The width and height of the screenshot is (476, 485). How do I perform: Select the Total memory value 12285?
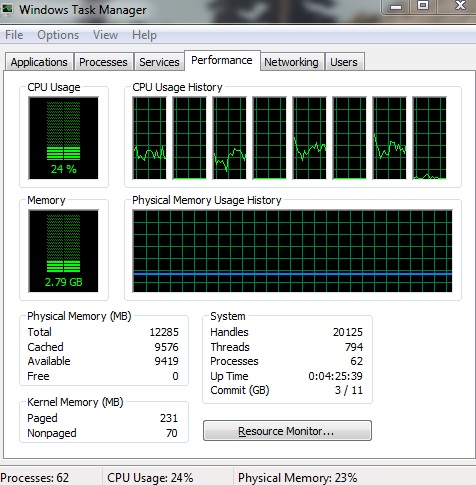click(x=164, y=332)
